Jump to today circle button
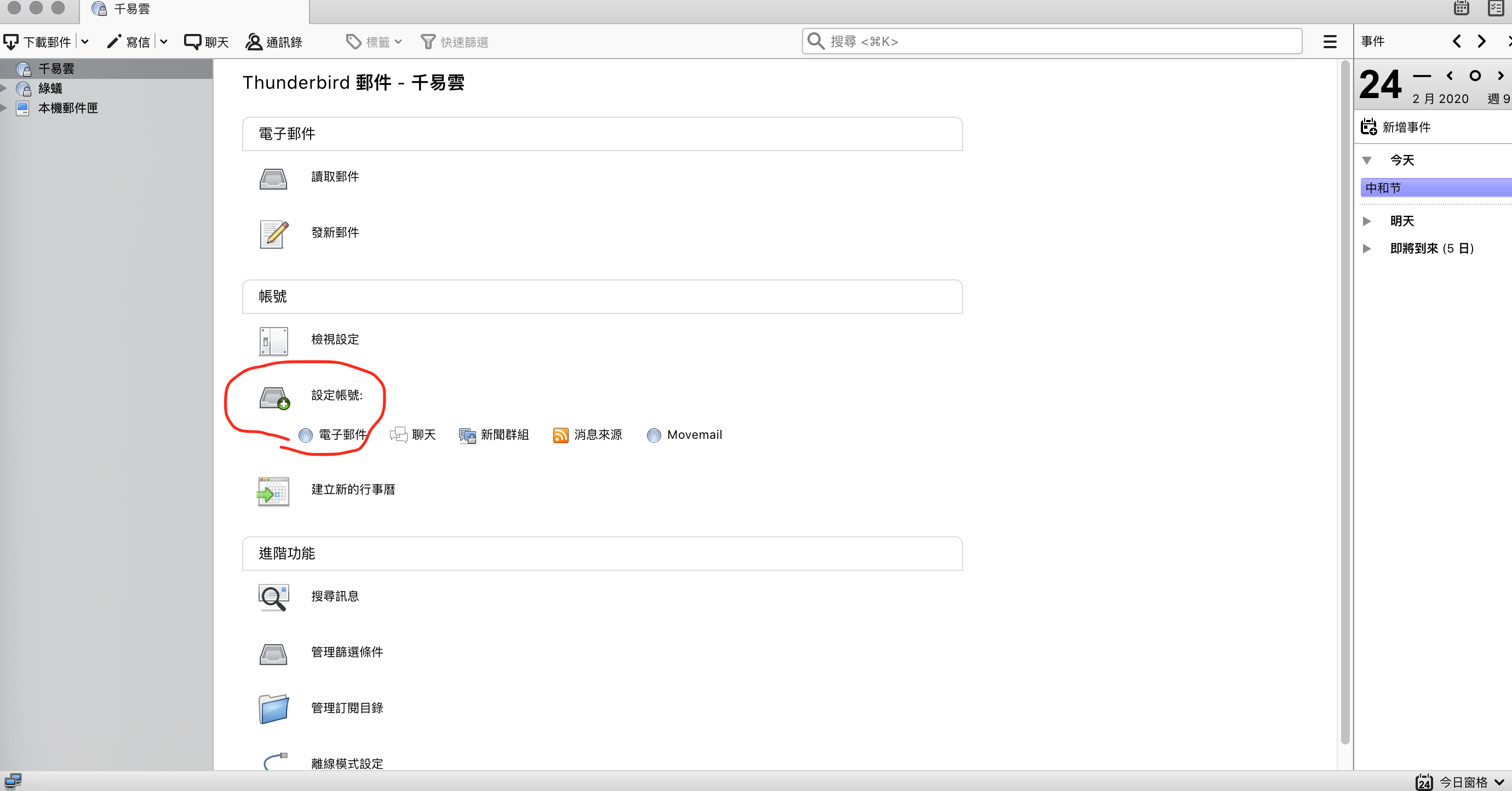The image size is (1512, 791). 1475,76
